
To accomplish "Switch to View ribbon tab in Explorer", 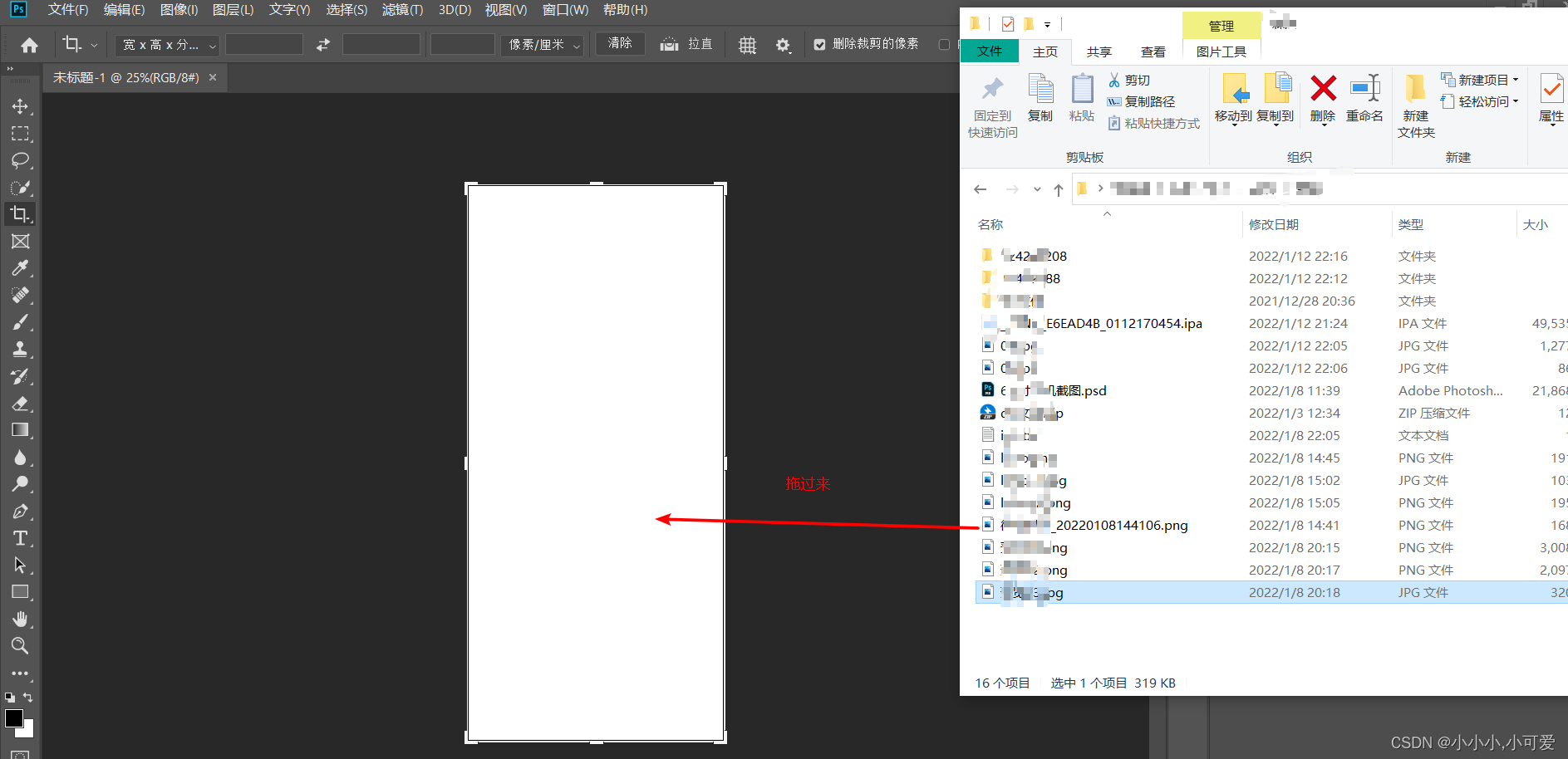I will [x=1153, y=51].
